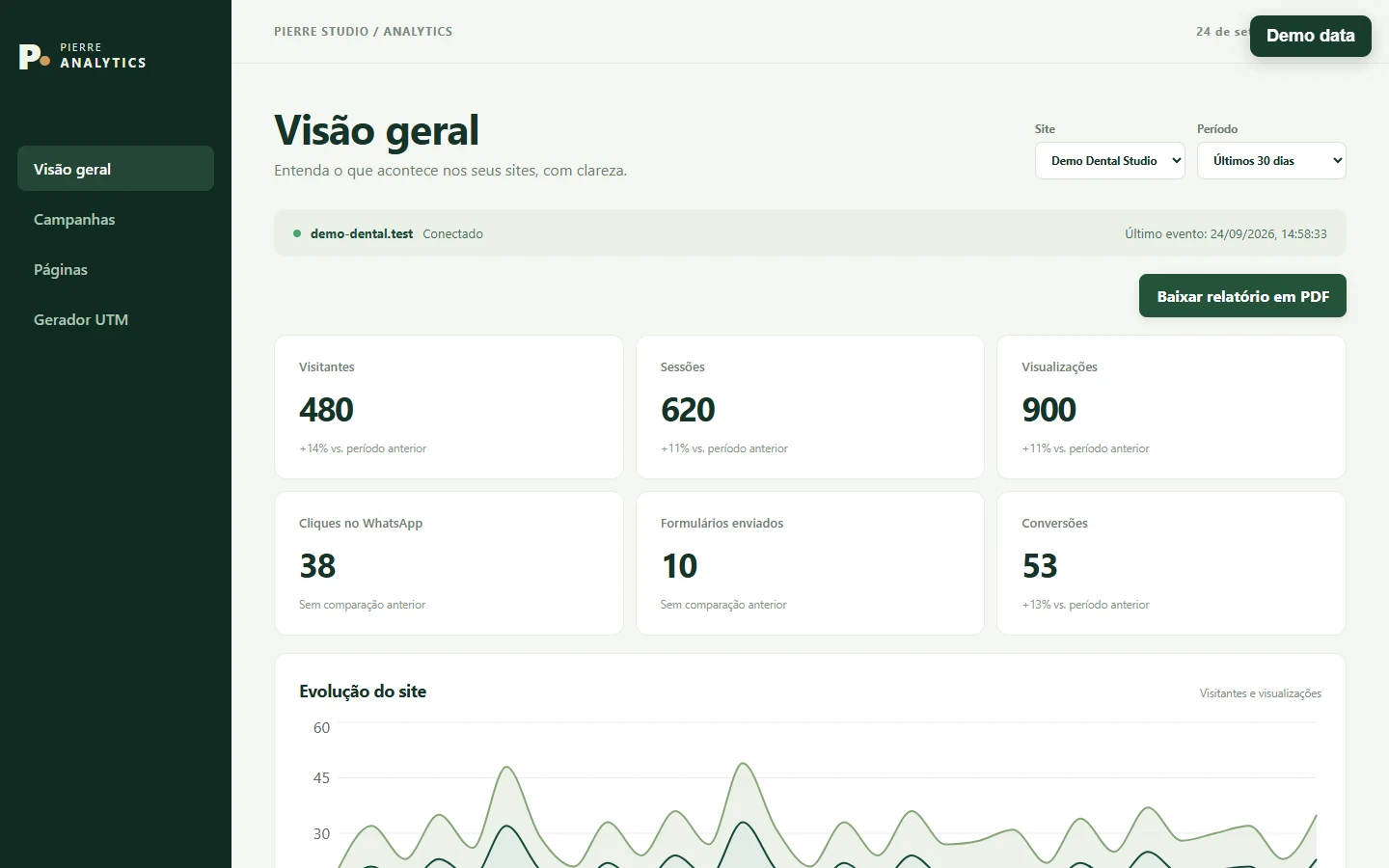Viewport: 1389px width, 868px height.
Task: Click the 60 label on chart axis
Action: click(321, 728)
